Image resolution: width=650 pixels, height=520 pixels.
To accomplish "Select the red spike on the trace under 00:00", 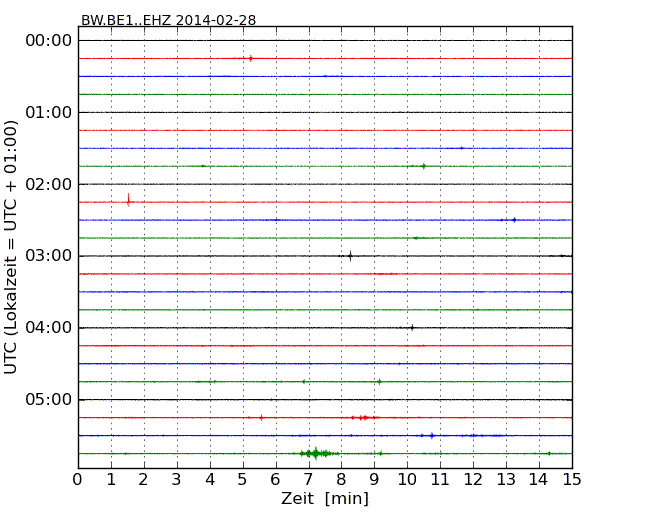I will coord(251,58).
